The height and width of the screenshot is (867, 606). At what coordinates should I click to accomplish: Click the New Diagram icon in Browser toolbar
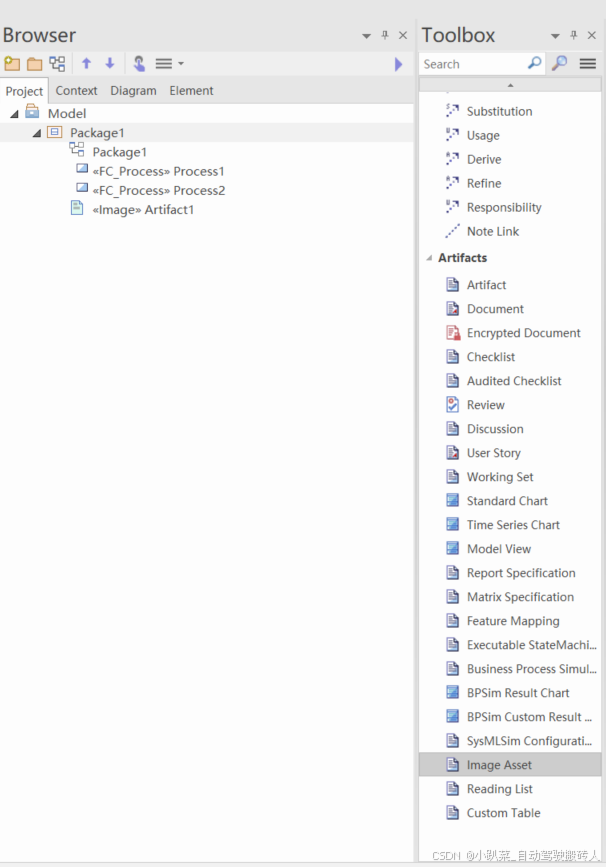point(57,64)
